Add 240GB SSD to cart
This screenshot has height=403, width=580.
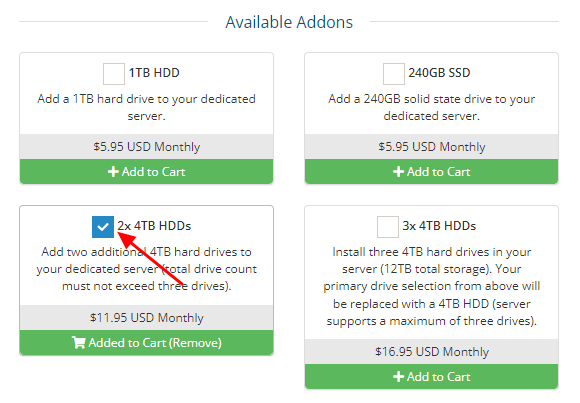[x=431, y=171]
